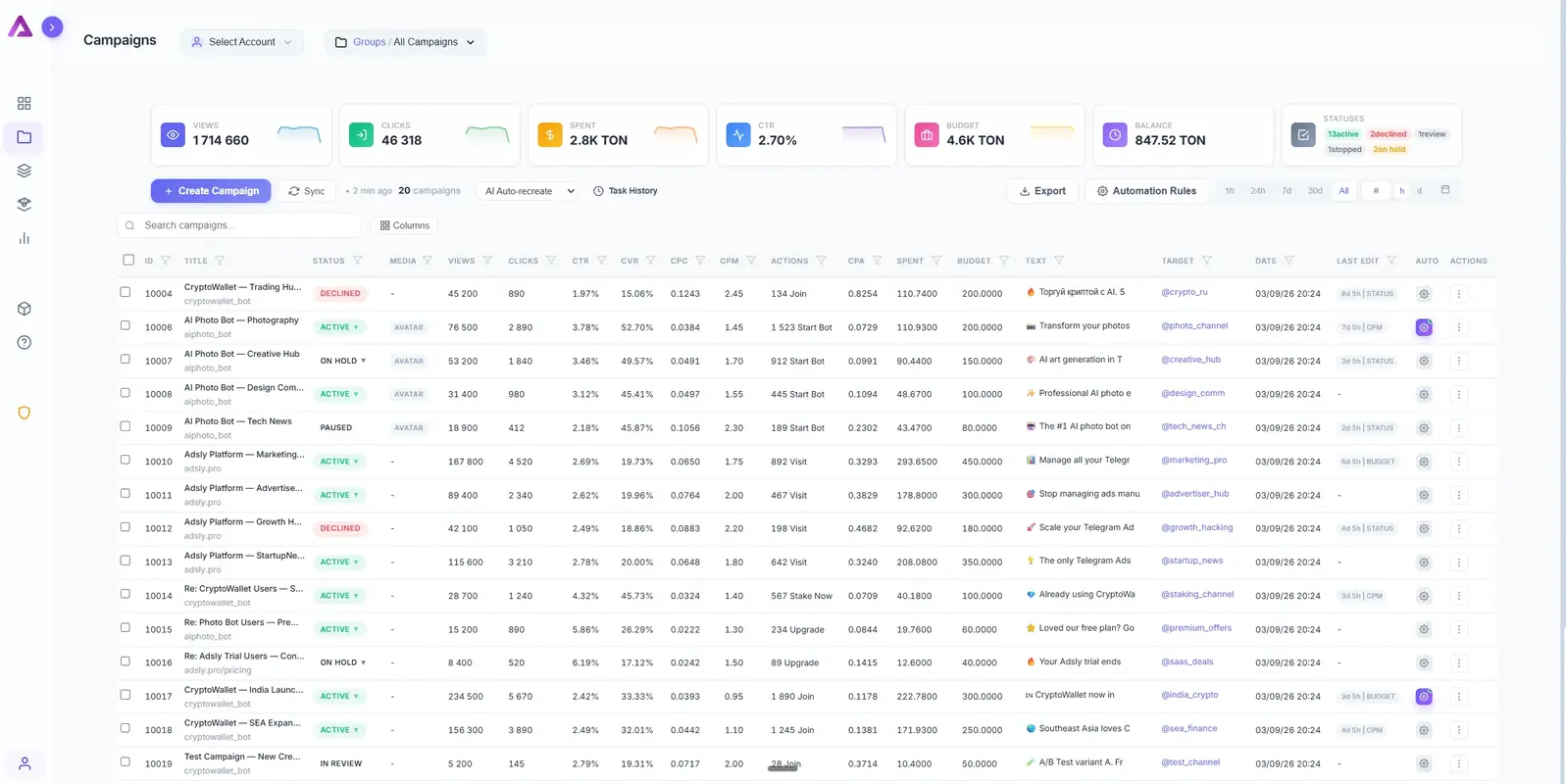This screenshot has height=784, width=1566.
Task: Open the bar chart analytics sidebar icon
Action: coord(25,238)
